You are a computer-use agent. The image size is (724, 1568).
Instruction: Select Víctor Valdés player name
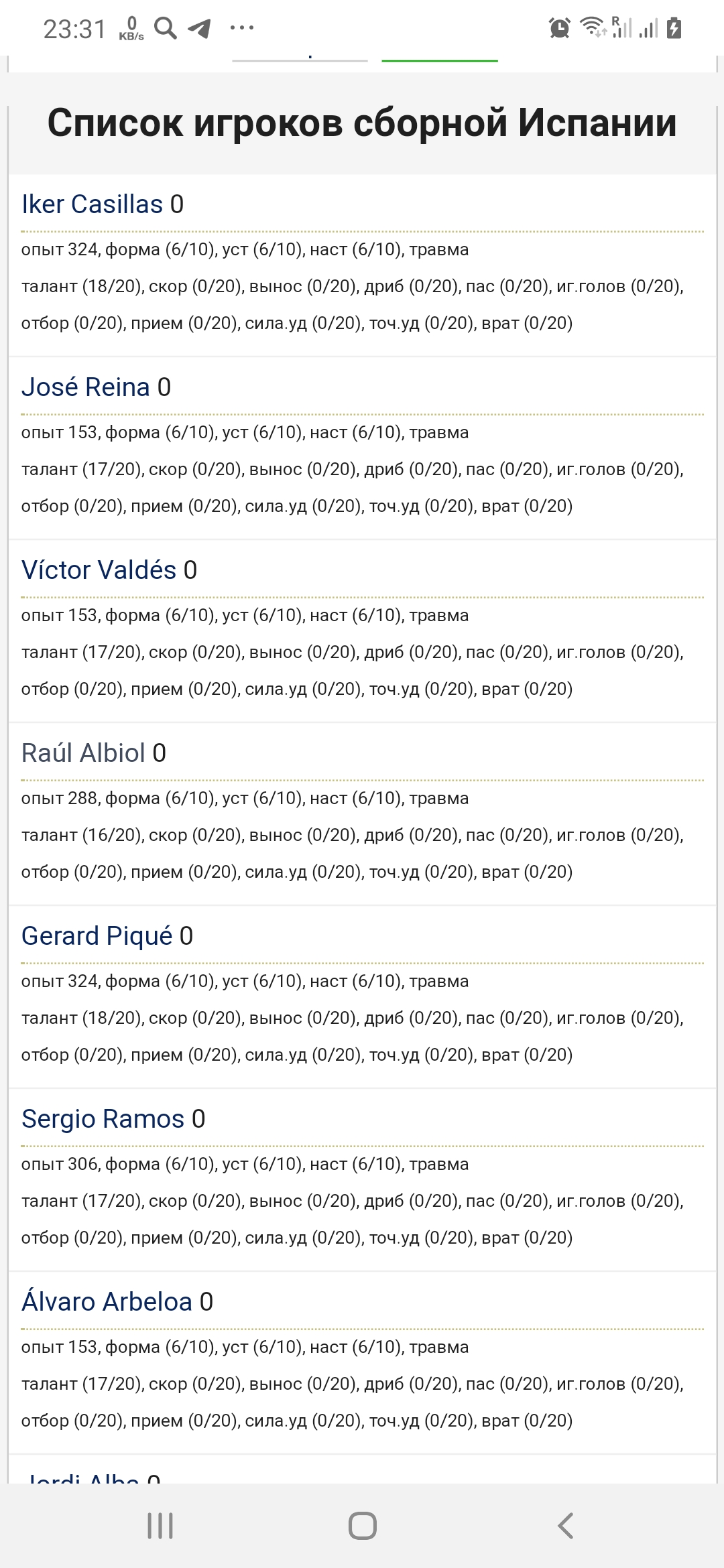click(99, 570)
